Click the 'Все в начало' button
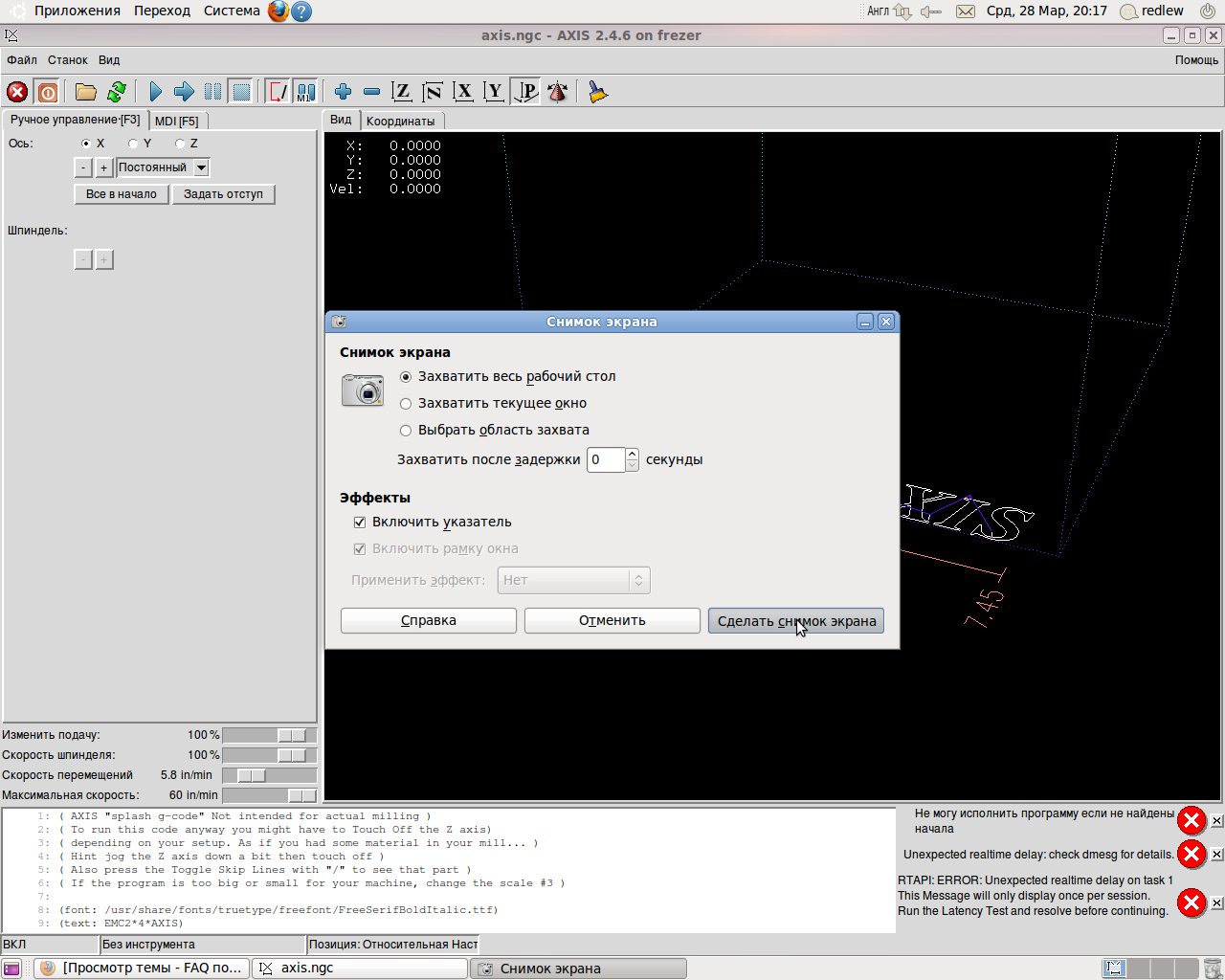 122,194
